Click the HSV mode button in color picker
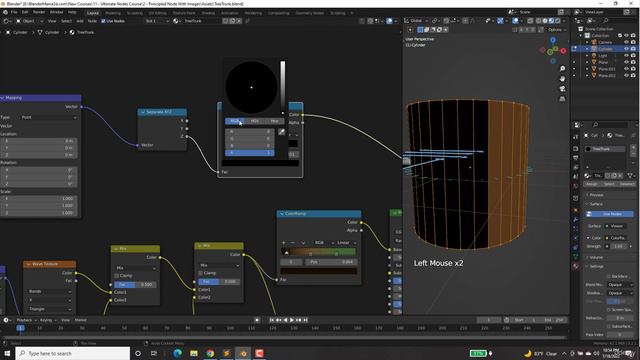Screen dimensions: 640x360 (255, 121)
